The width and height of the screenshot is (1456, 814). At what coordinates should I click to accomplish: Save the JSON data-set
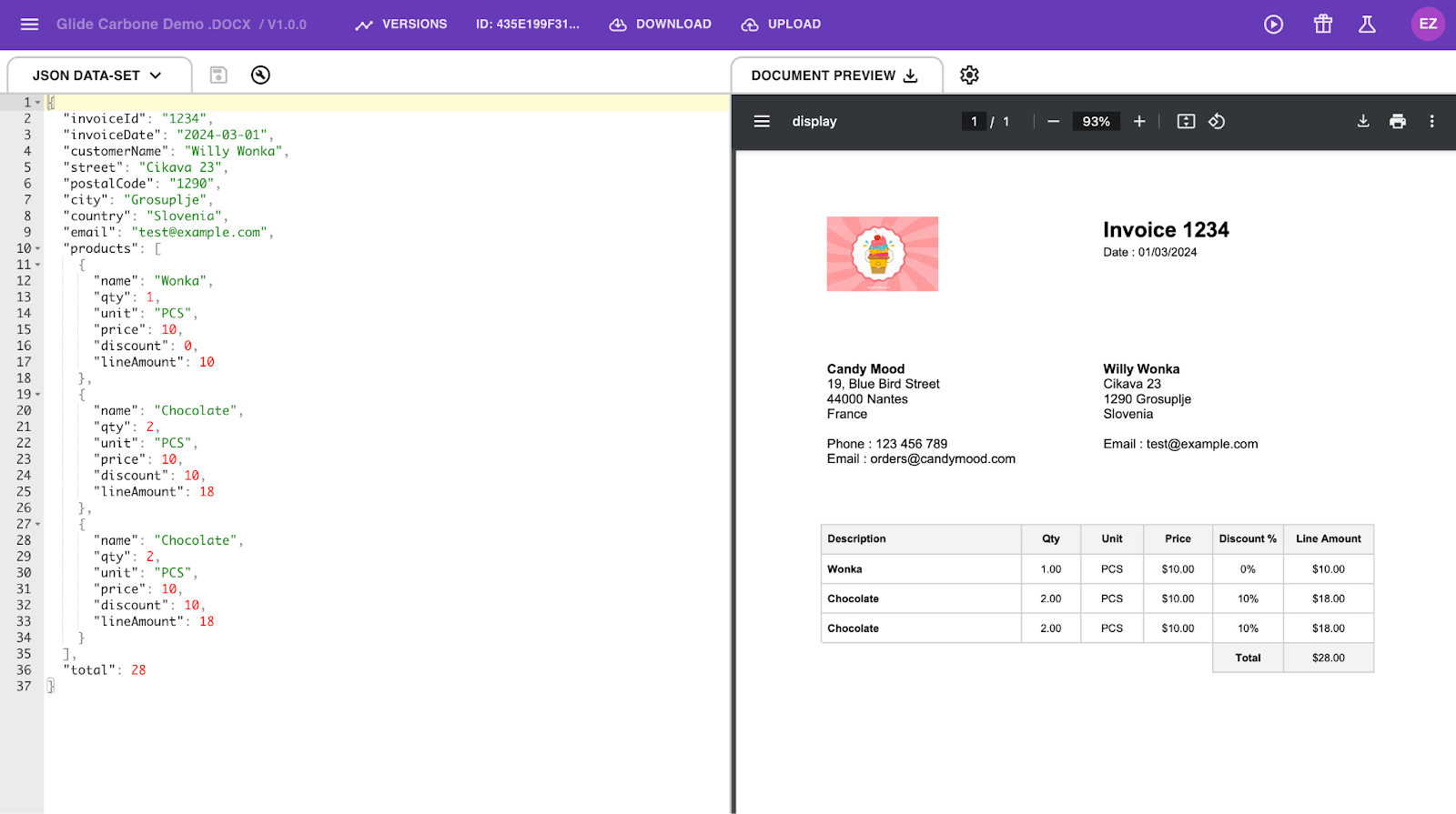[218, 75]
